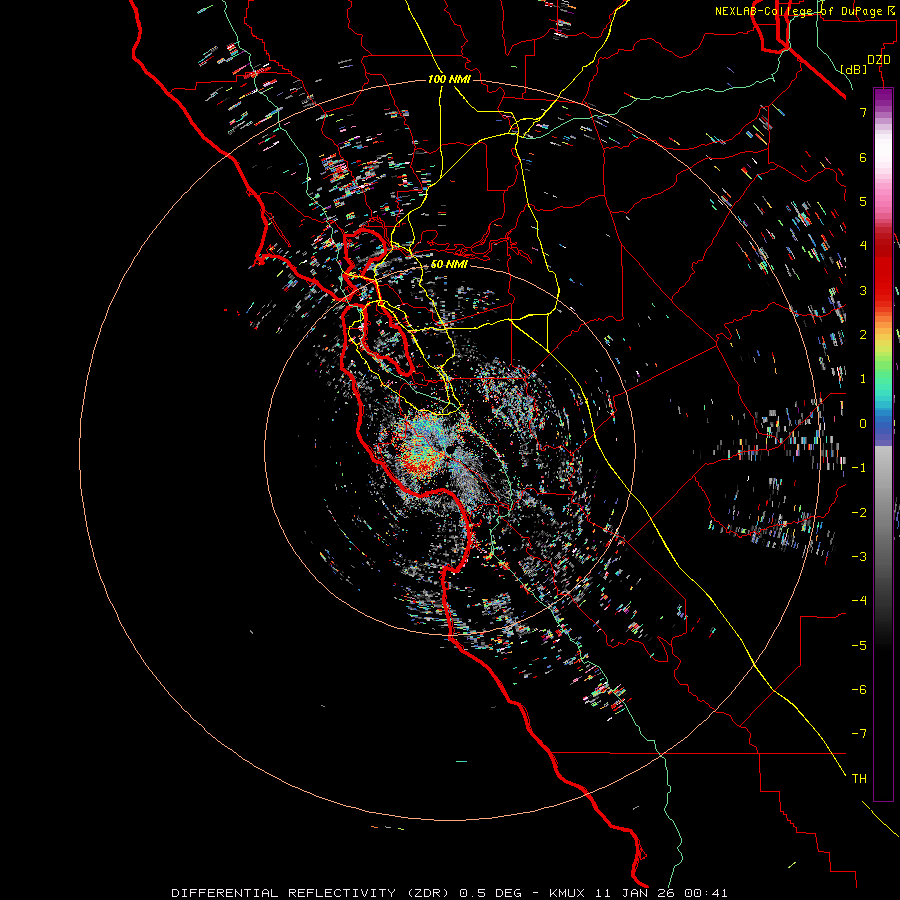This screenshot has height=900, width=900.
Task: Click the "NEXLAB-College of DuPage" credit text
Action: point(798,11)
